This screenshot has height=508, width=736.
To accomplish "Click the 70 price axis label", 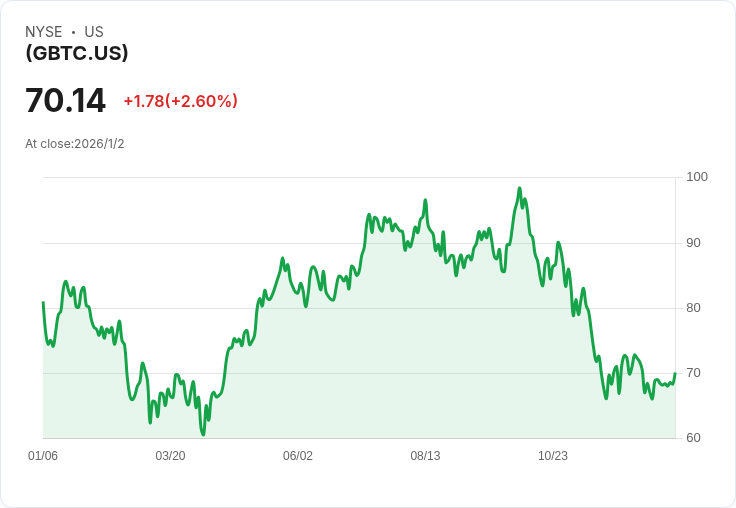I will click(x=694, y=373).
